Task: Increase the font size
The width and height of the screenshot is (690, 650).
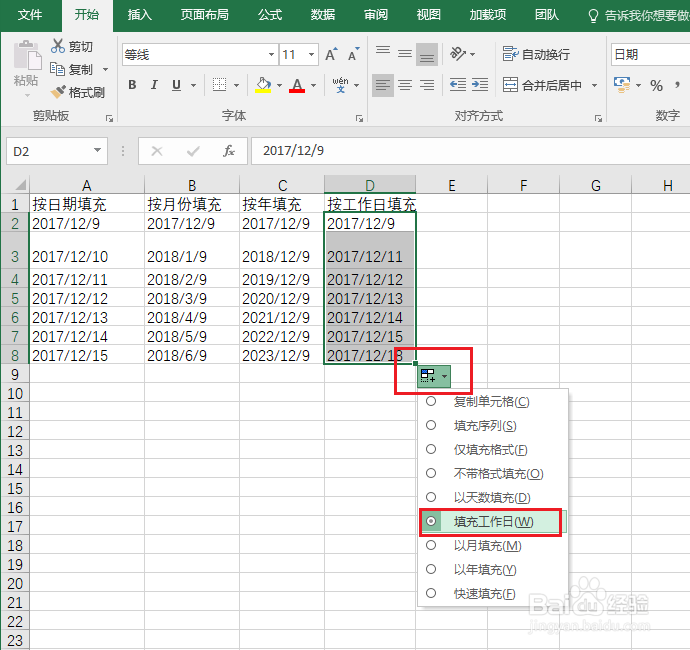Action: [331, 54]
